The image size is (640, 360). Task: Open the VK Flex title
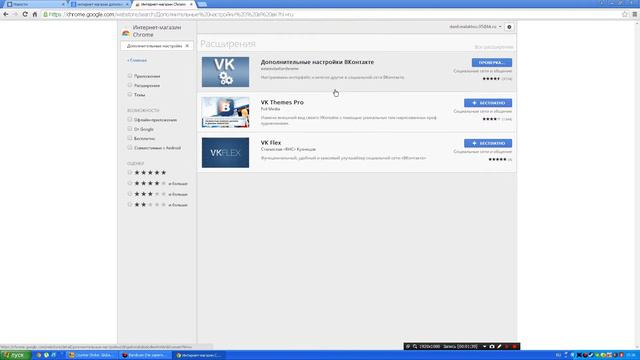click(271, 143)
